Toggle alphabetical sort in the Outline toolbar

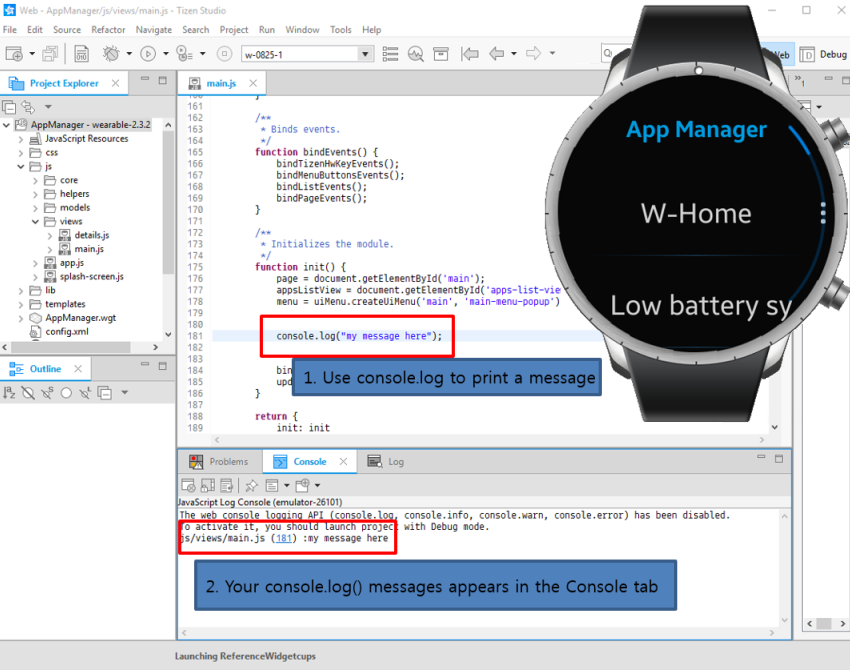click(9, 393)
